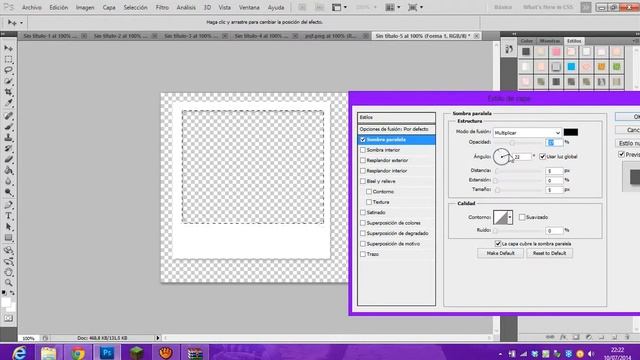This screenshot has width=640, height=360.
Task: Open the Capa menu
Action: click(x=109, y=7)
